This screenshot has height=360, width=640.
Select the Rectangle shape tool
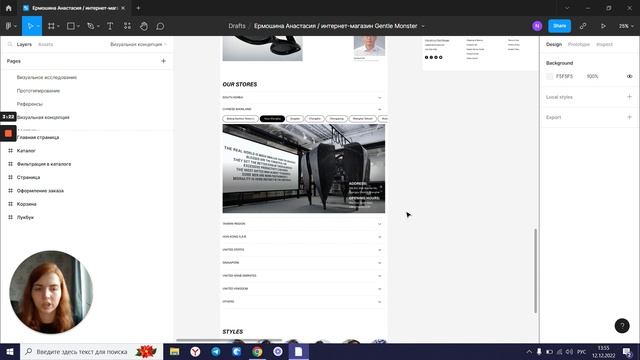point(71,26)
